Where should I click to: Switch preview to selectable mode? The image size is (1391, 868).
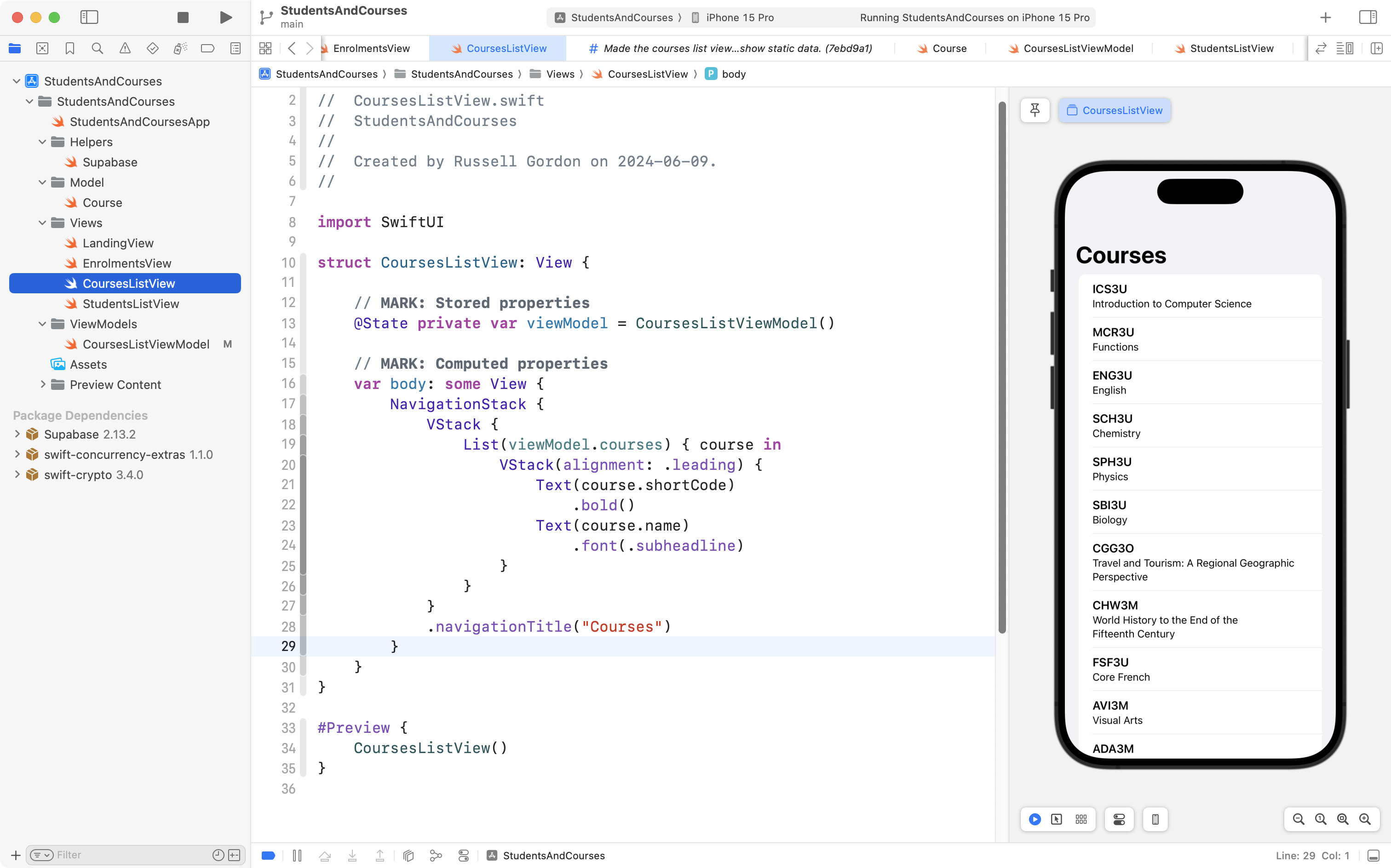[1056, 819]
